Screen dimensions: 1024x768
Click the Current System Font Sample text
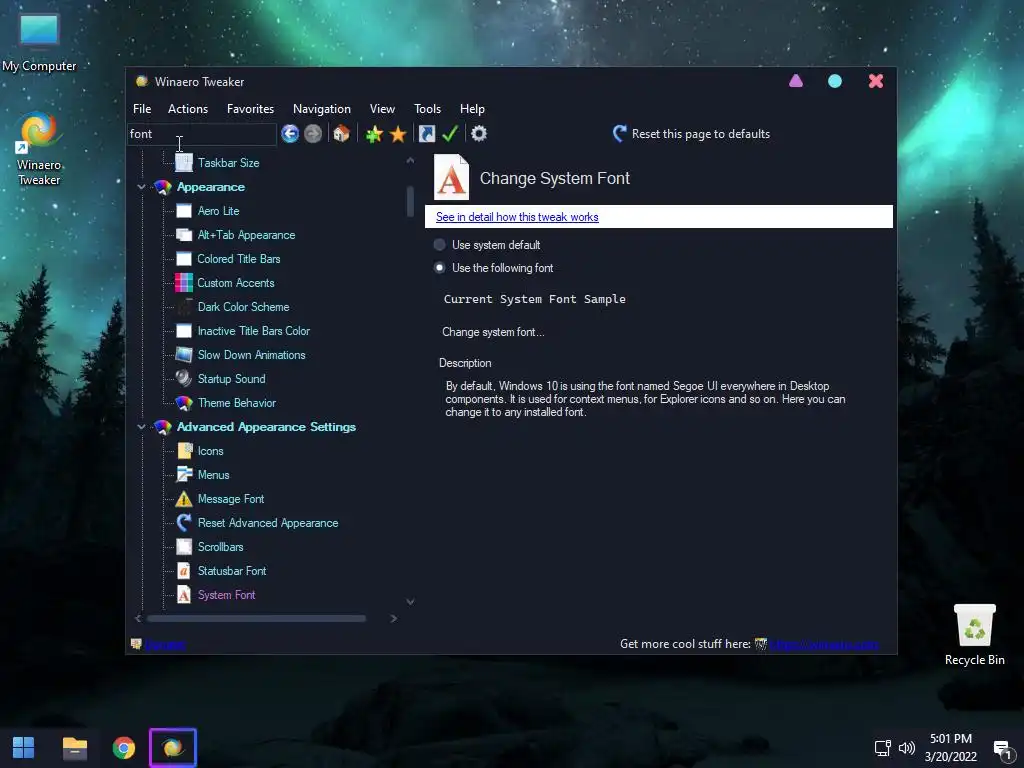click(534, 299)
